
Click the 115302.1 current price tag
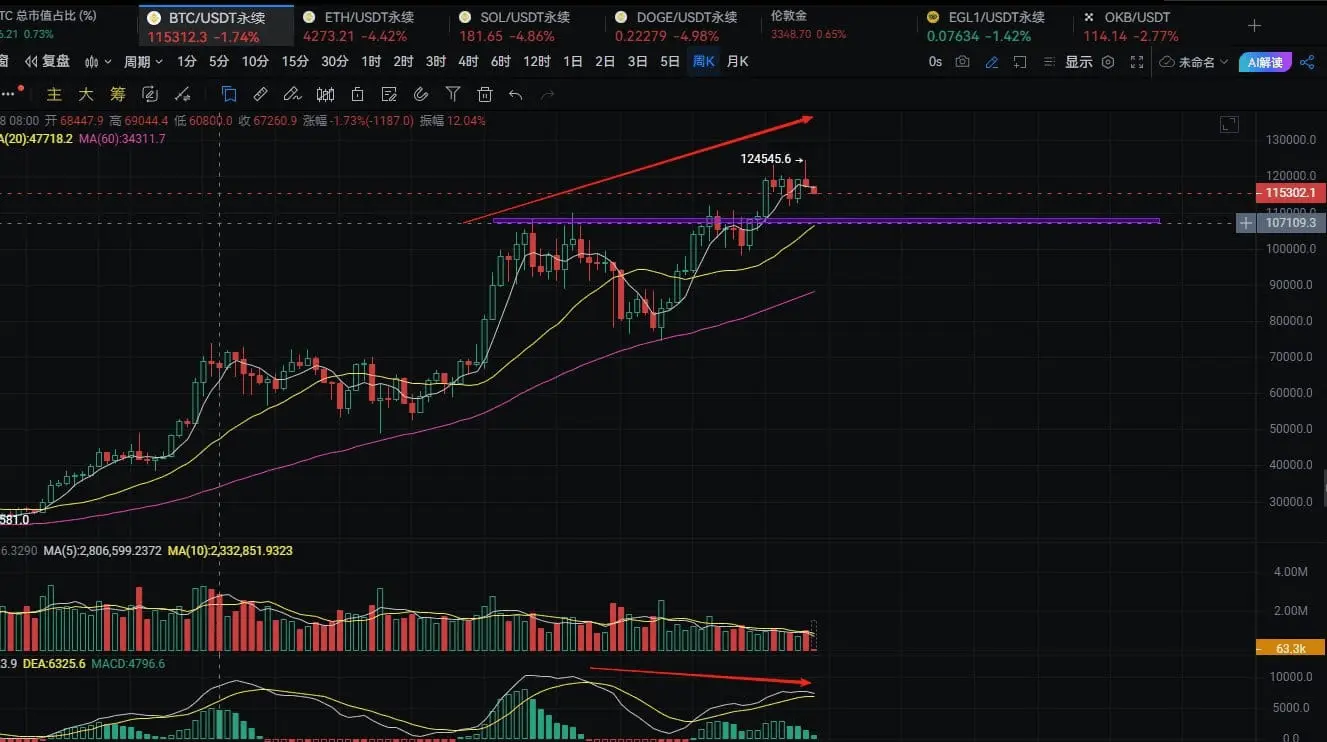(1289, 193)
